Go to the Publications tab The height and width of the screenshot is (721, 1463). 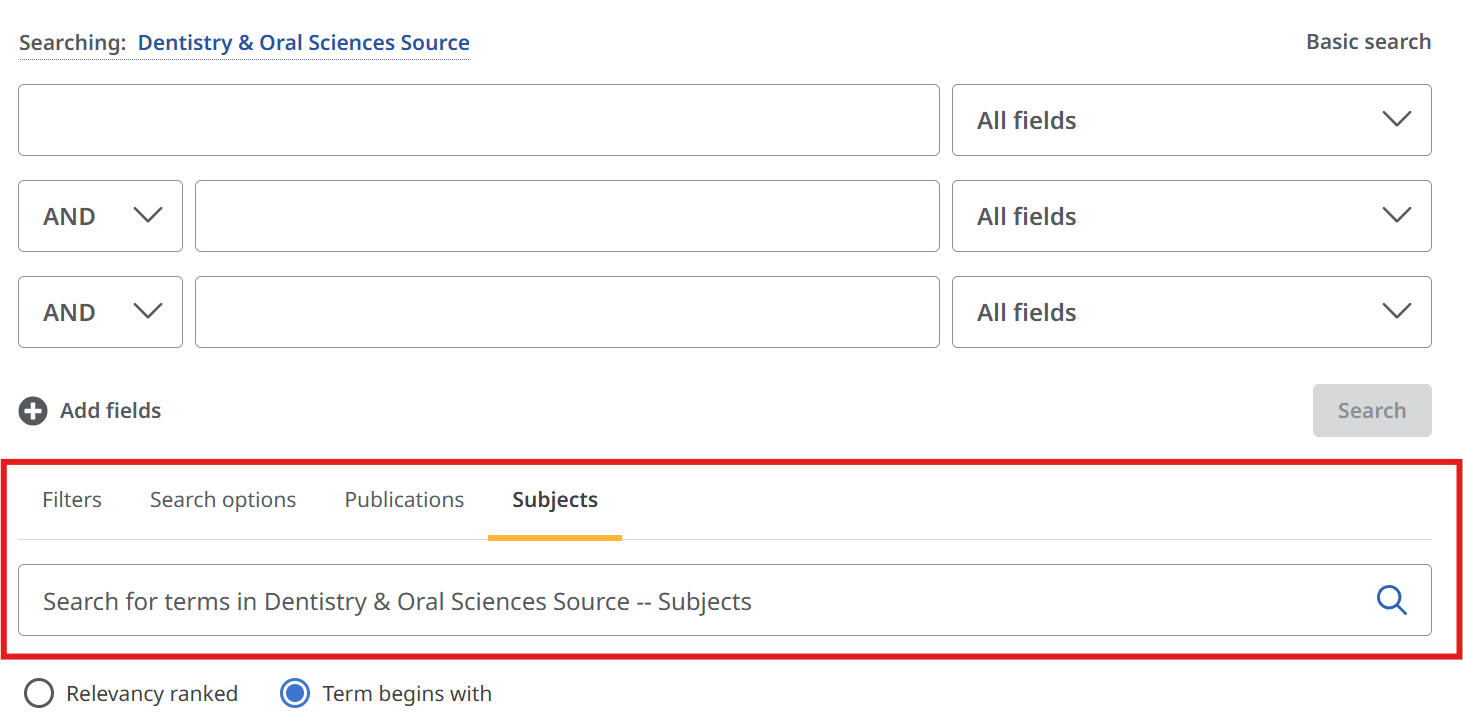click(x=404, y=500)
